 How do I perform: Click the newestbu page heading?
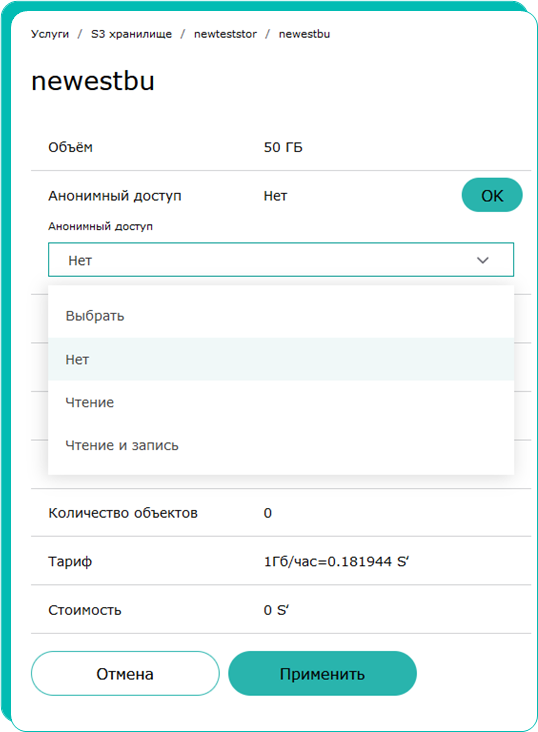click(92, 81)
